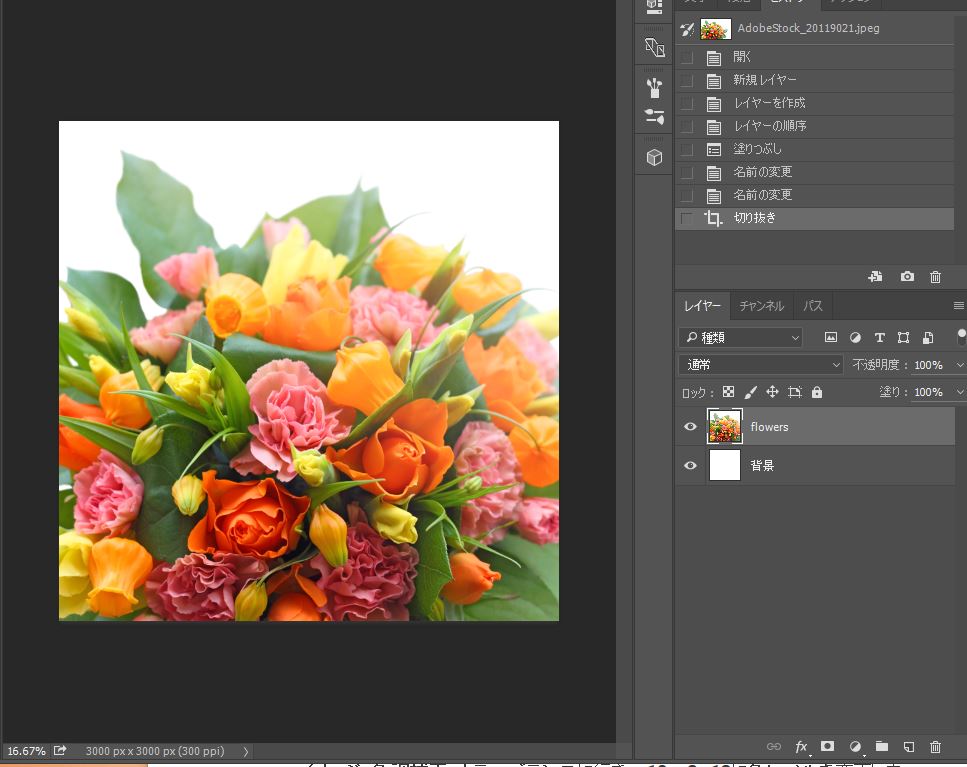Switch to the パス tab
This screenshot has height=767, width=967.
[813, 306]
